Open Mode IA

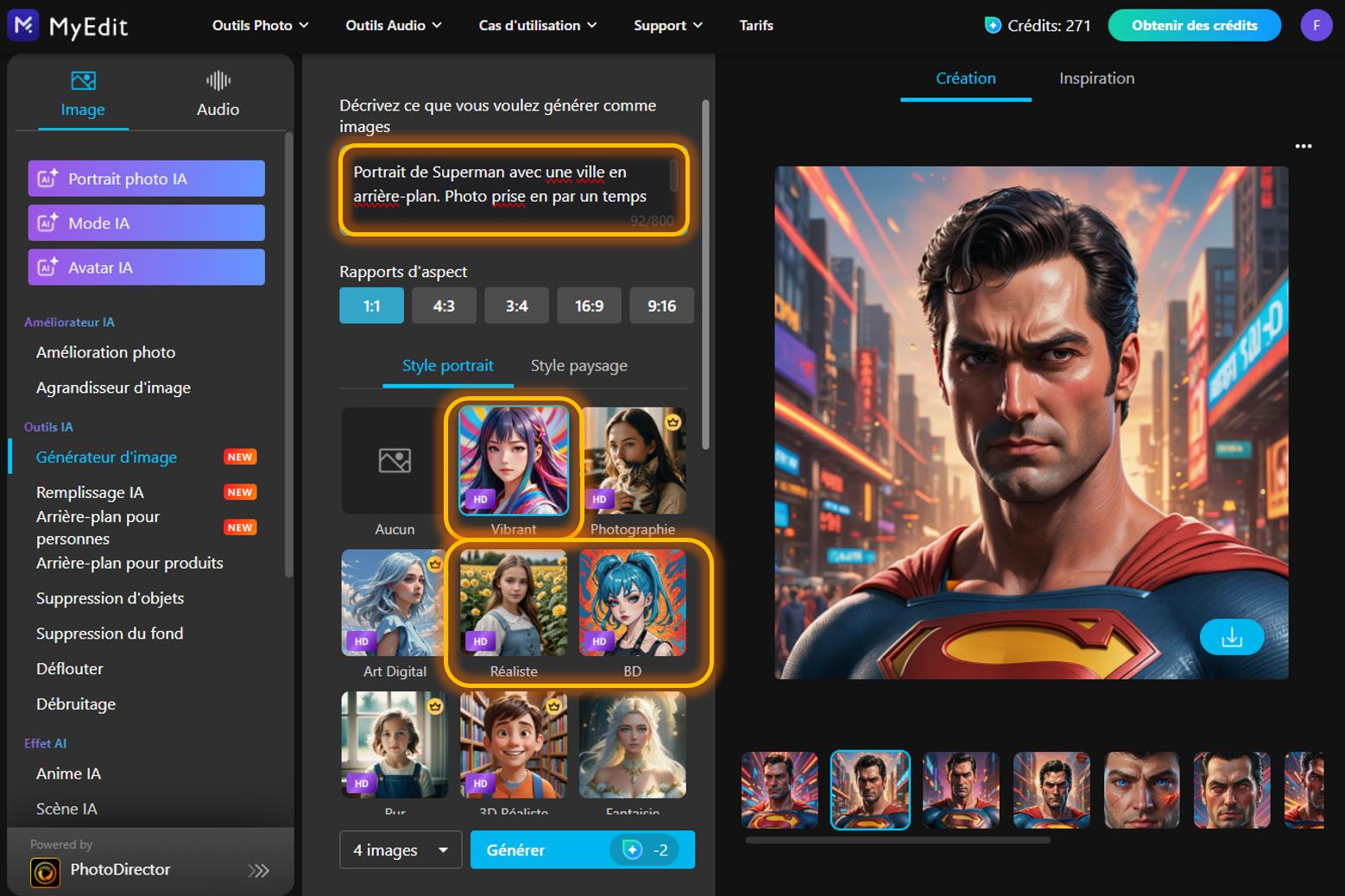147,223
